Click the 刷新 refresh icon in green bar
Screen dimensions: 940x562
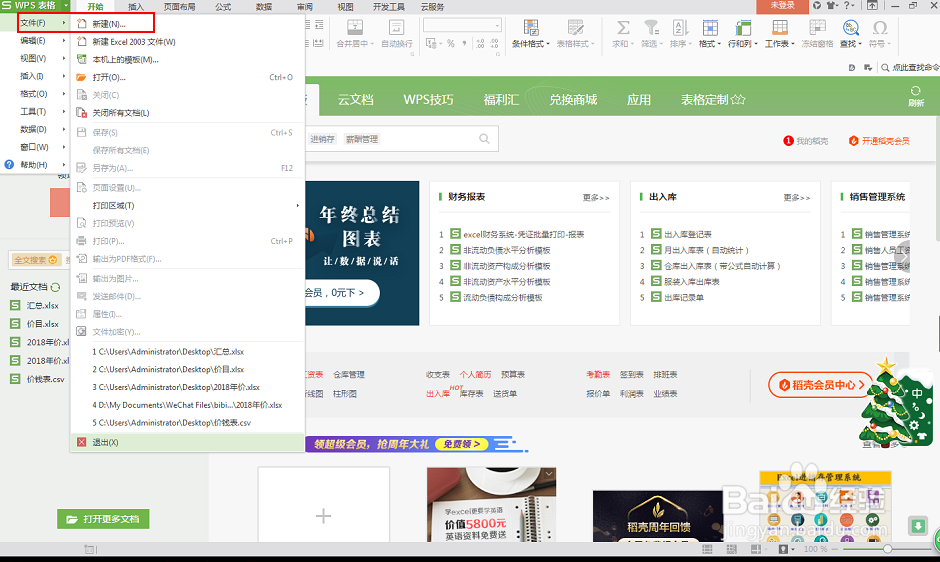pos(915,91)
